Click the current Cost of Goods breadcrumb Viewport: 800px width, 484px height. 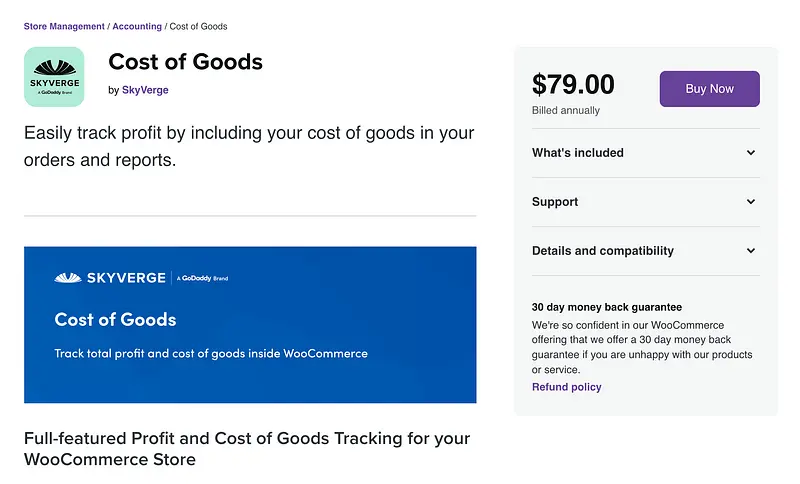[198, 26]
